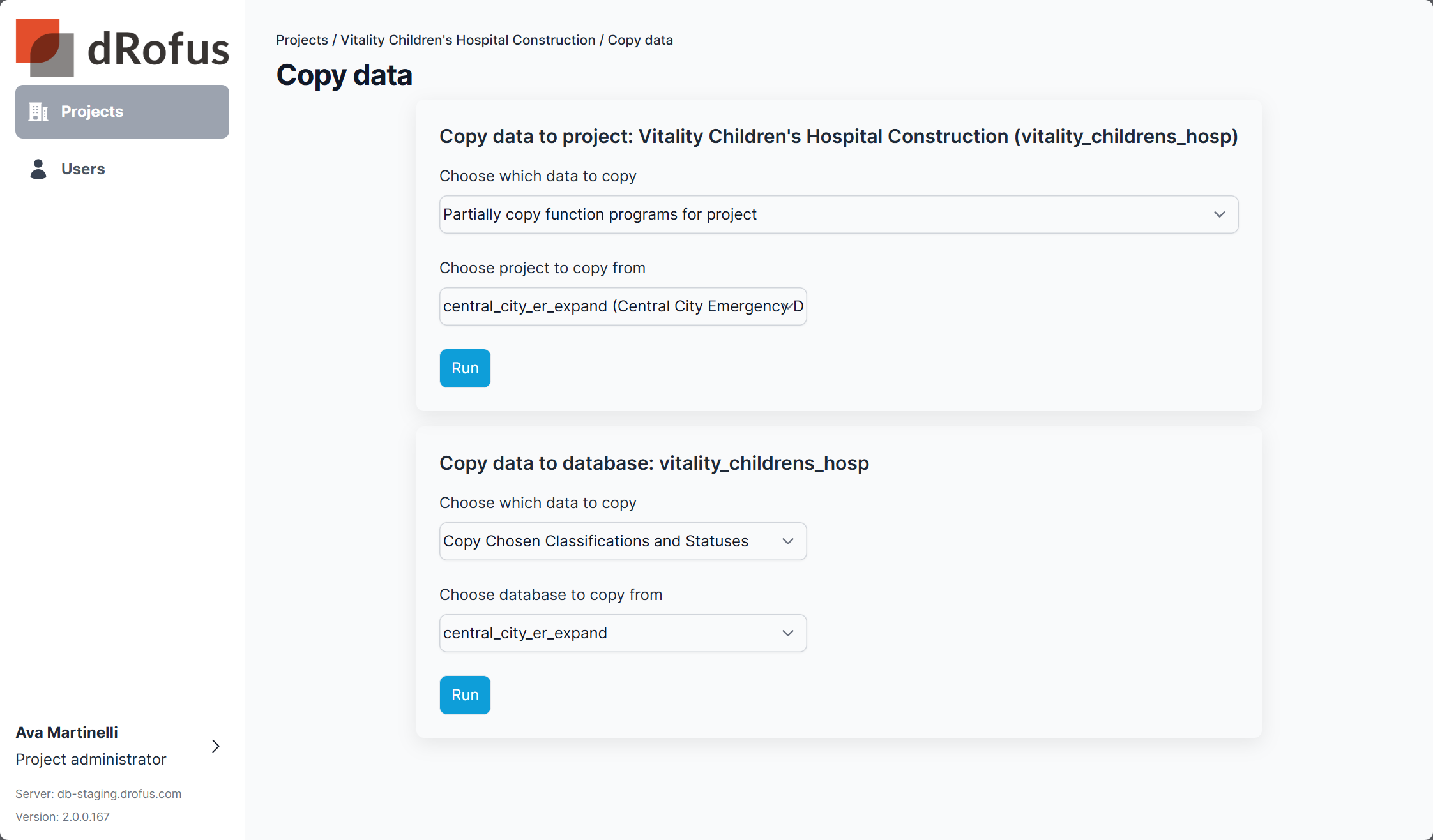Go to Projects breadcrumb link
The width and height of the screenshot is (1433, 840).
point(301,40)
